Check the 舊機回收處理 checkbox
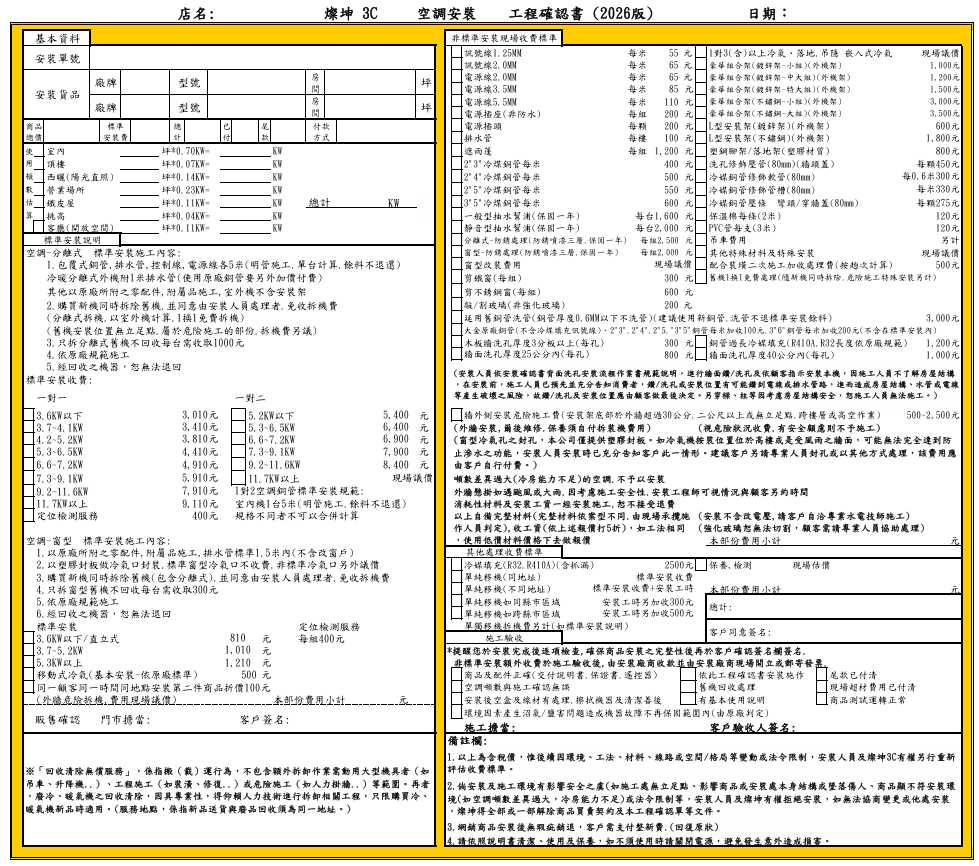The width and height of the screenshot is (979, 866). 689,688
